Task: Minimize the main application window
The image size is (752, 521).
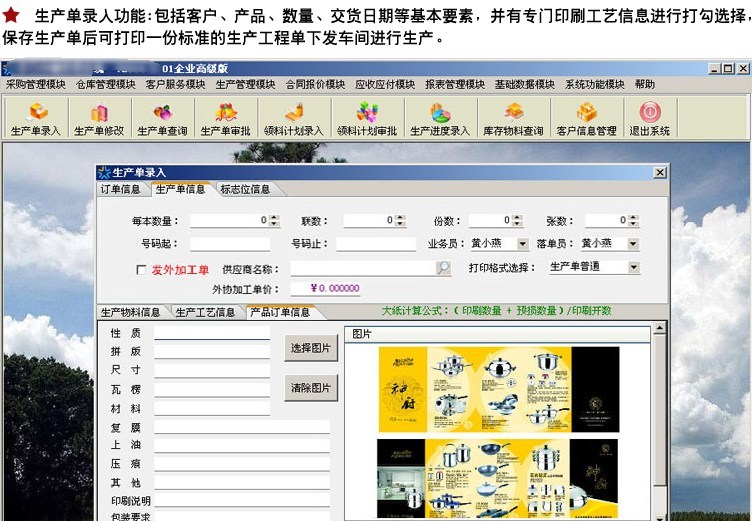Action: (x=715, y=69)
